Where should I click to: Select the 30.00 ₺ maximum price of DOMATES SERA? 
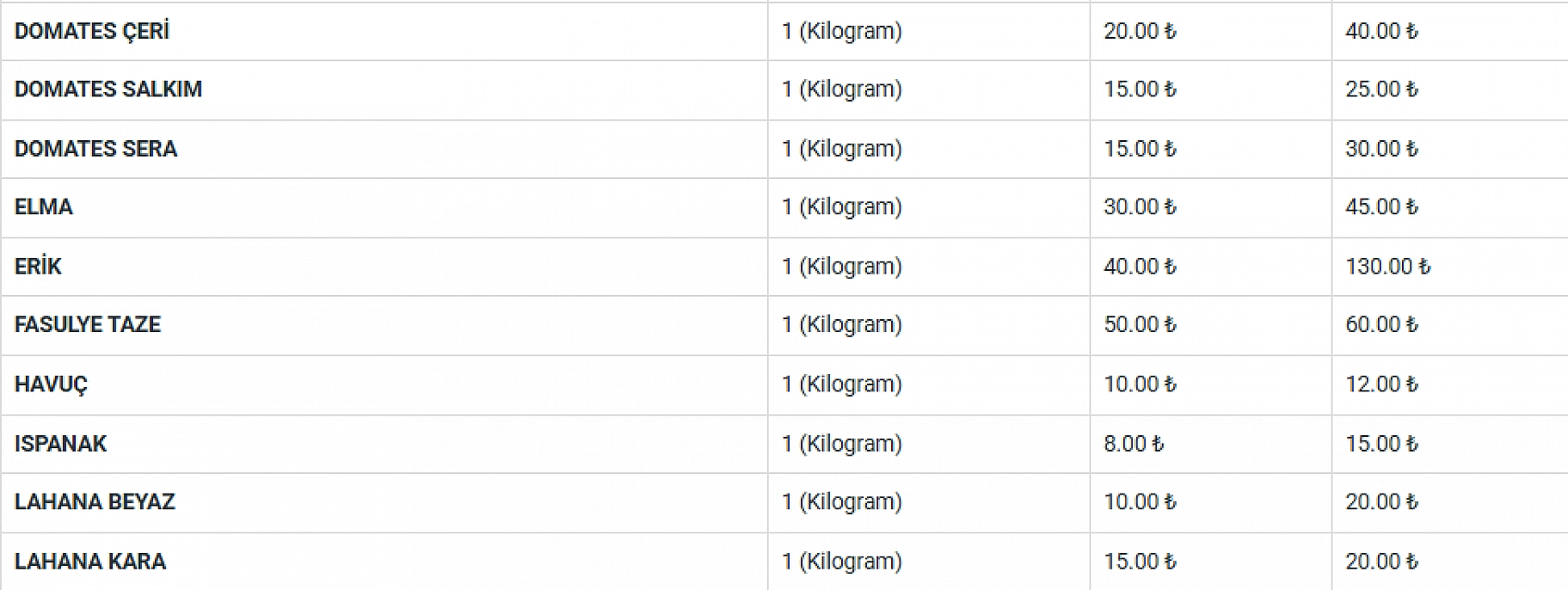tap(1381, 149)
